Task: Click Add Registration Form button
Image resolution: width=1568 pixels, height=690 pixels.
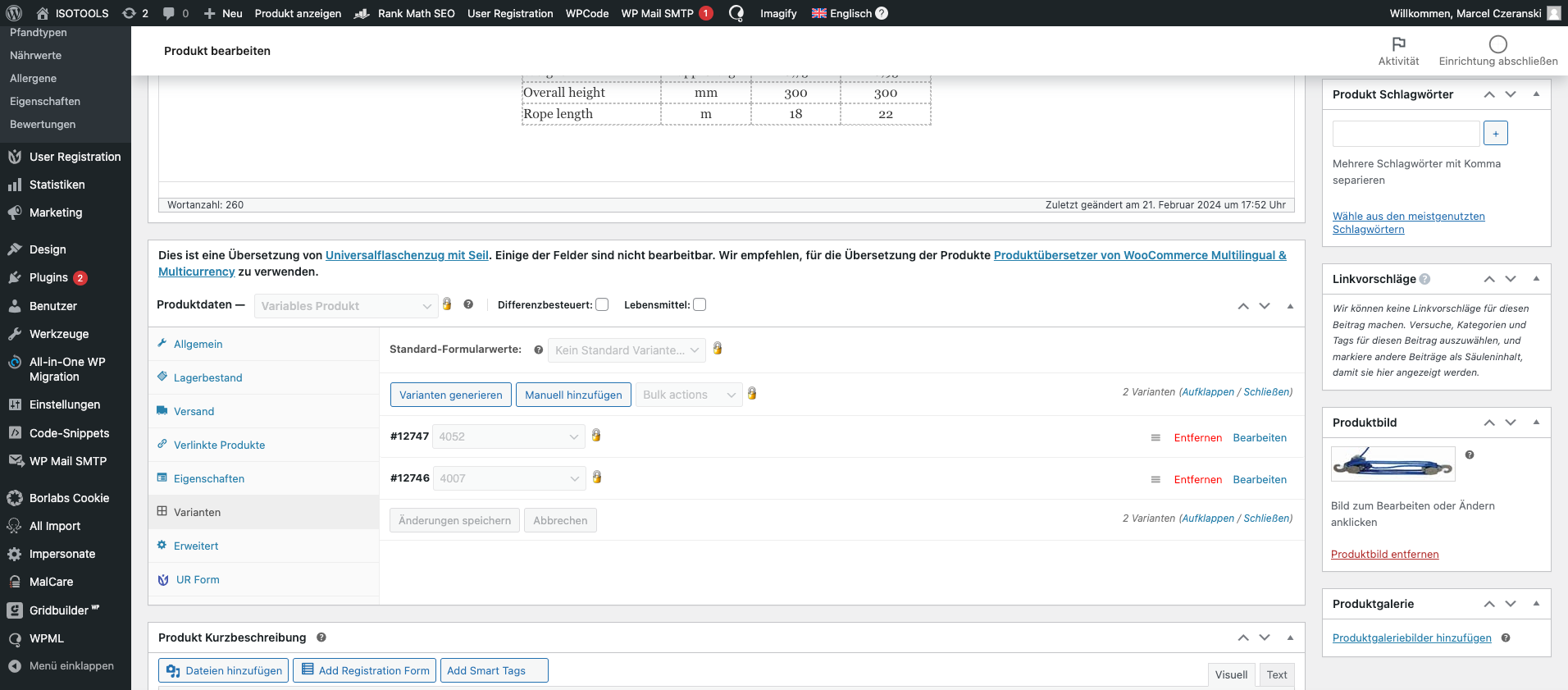Action: point(365,670)
